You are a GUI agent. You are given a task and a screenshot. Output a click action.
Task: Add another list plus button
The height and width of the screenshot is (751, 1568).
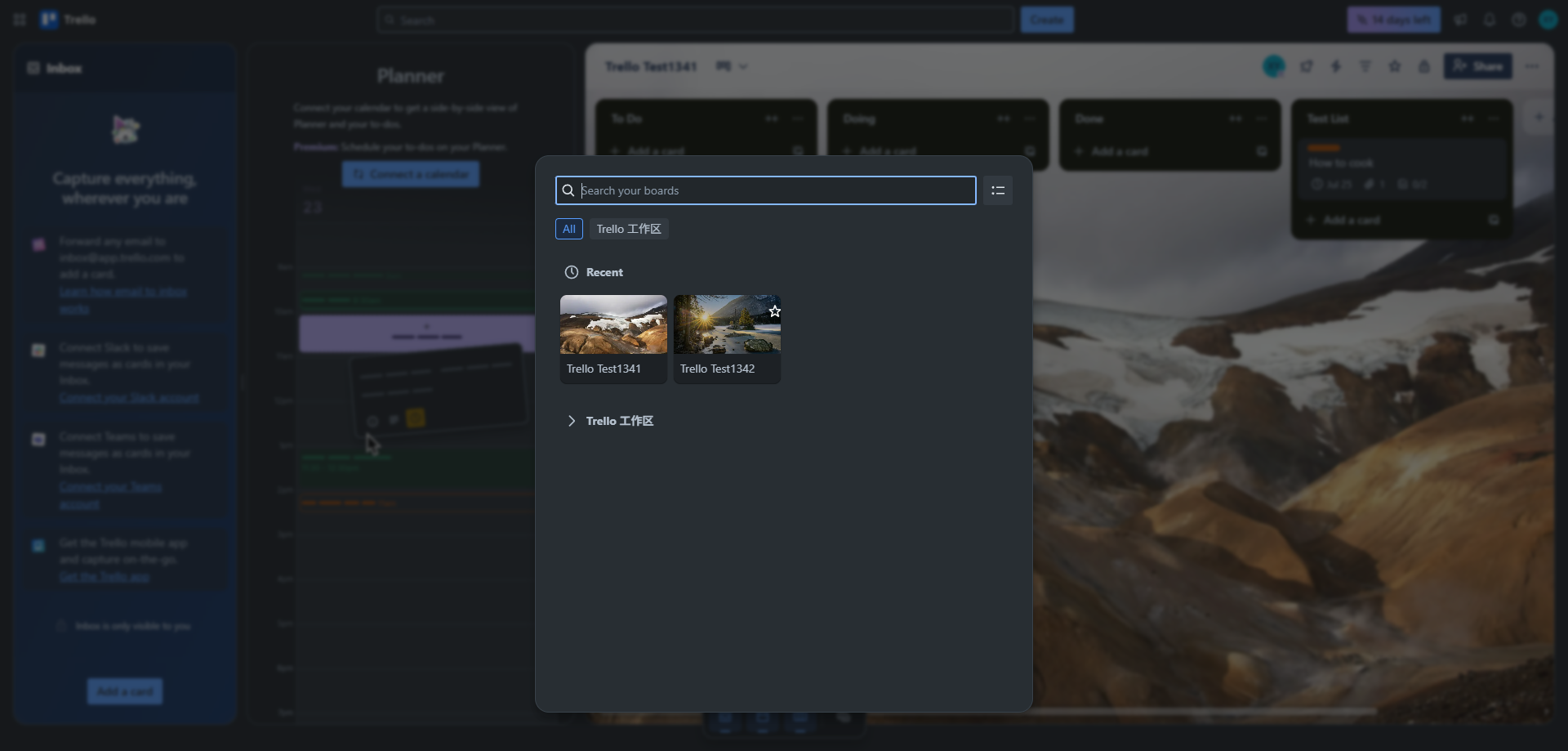click(x=1539, y=117)
